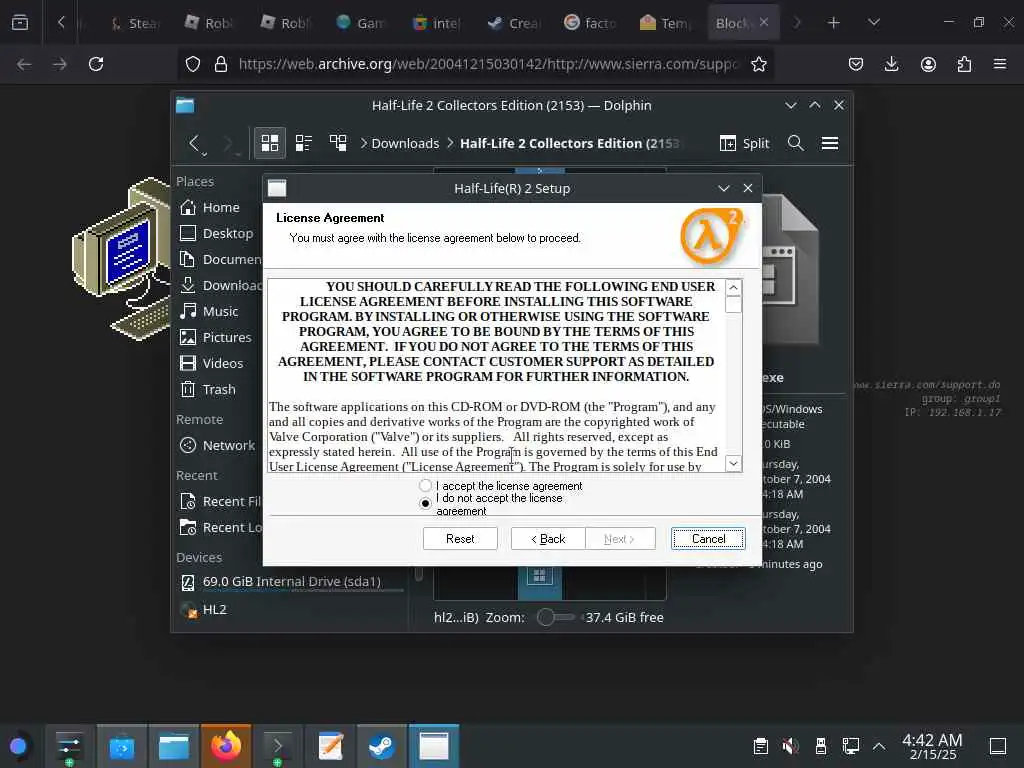
Task: Reload the page in Firefox
Action: point(96,64)
